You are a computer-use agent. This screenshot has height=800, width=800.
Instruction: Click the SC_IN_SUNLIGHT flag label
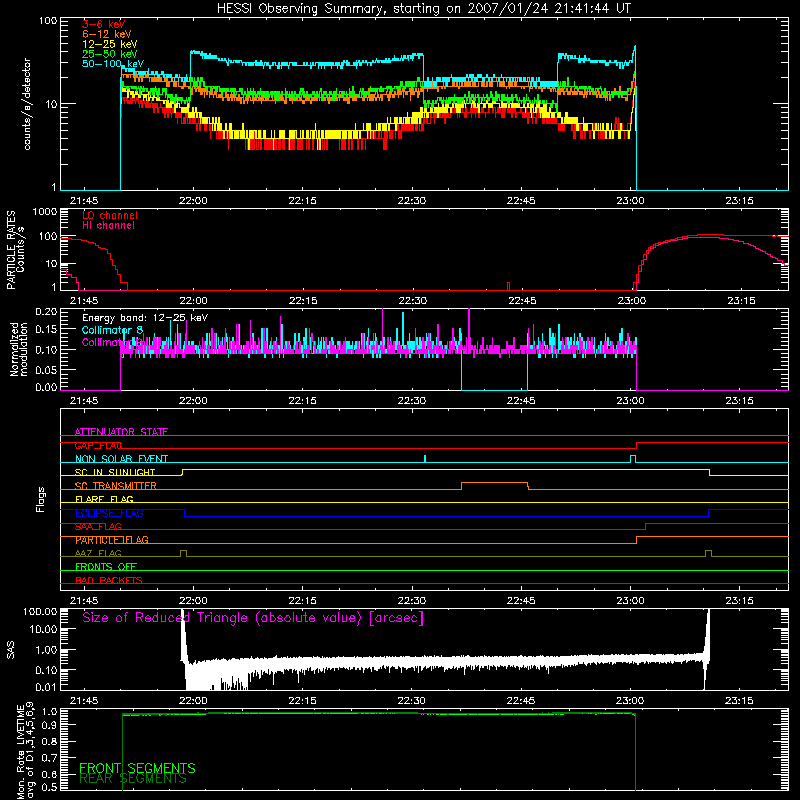pos(115,472)
